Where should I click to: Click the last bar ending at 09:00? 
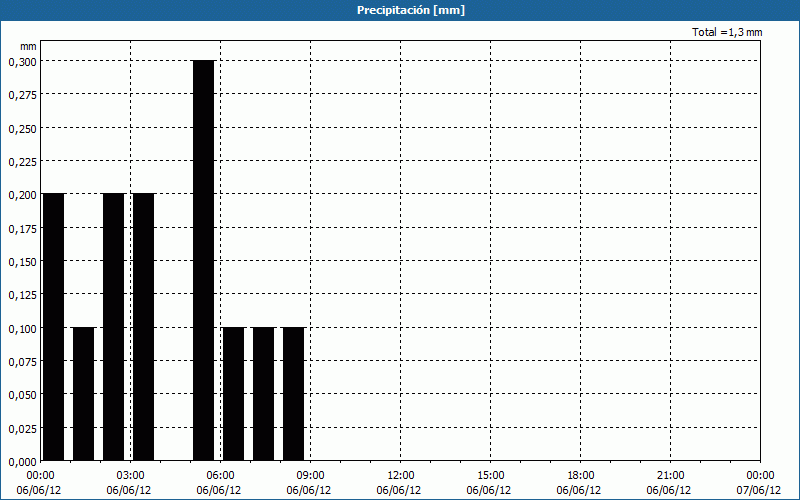point(294,394)
